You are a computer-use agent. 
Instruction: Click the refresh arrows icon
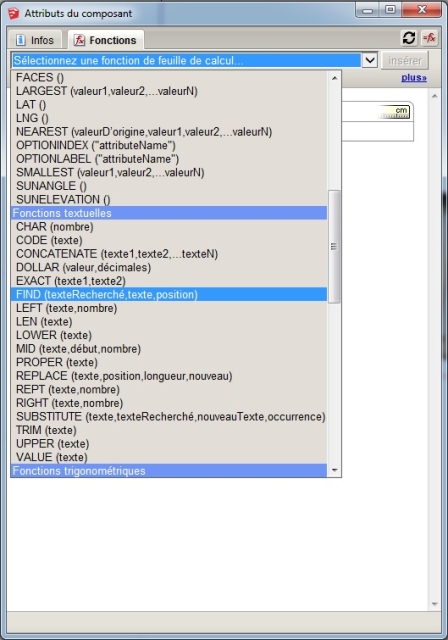(409, 38)
